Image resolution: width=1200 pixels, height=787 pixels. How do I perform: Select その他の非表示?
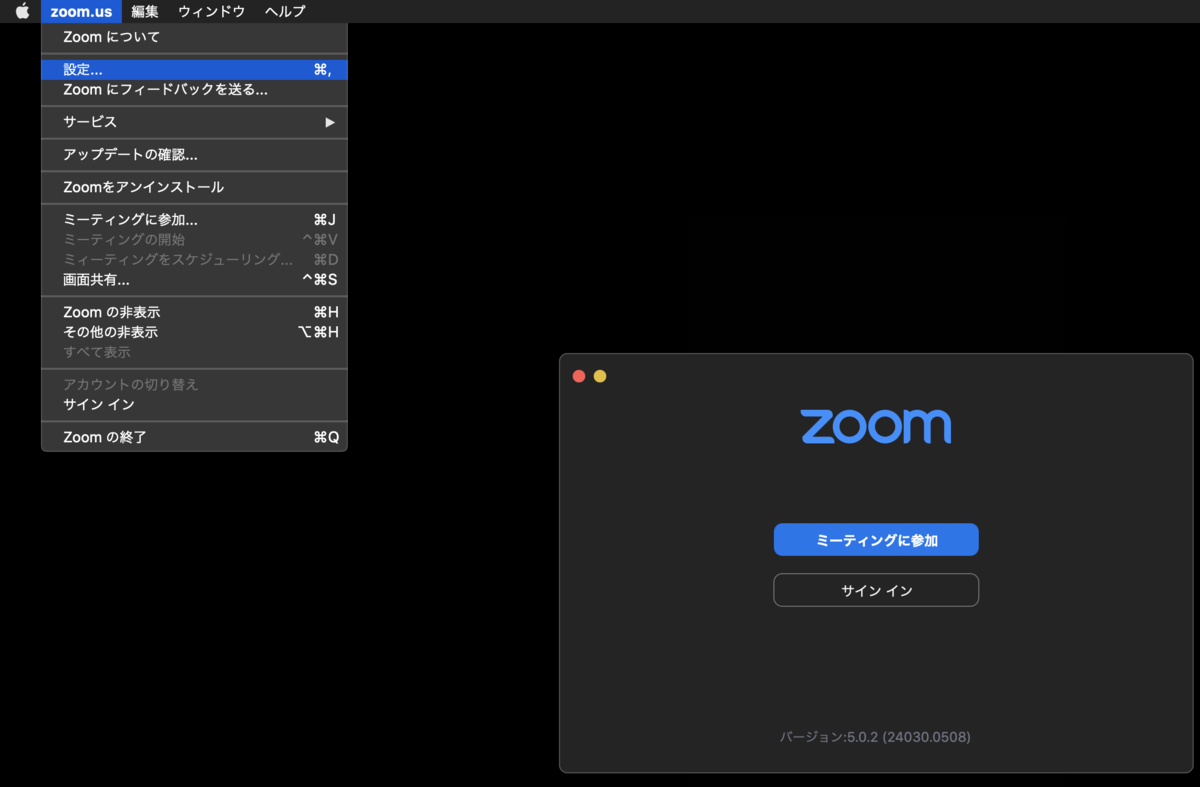pyautogui.click(x=194, y=332)
